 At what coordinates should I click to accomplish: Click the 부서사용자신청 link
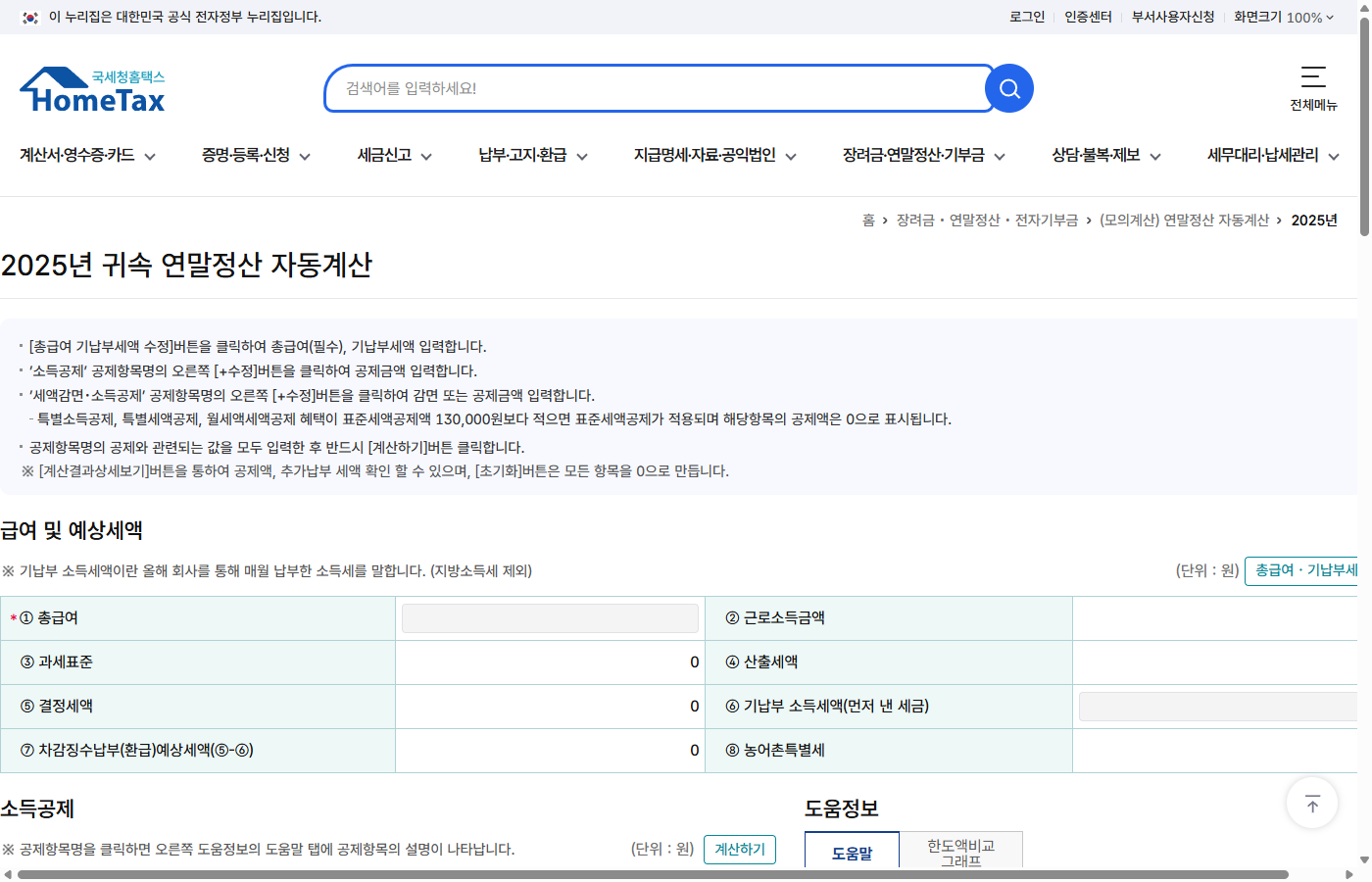coord(1172,17)
